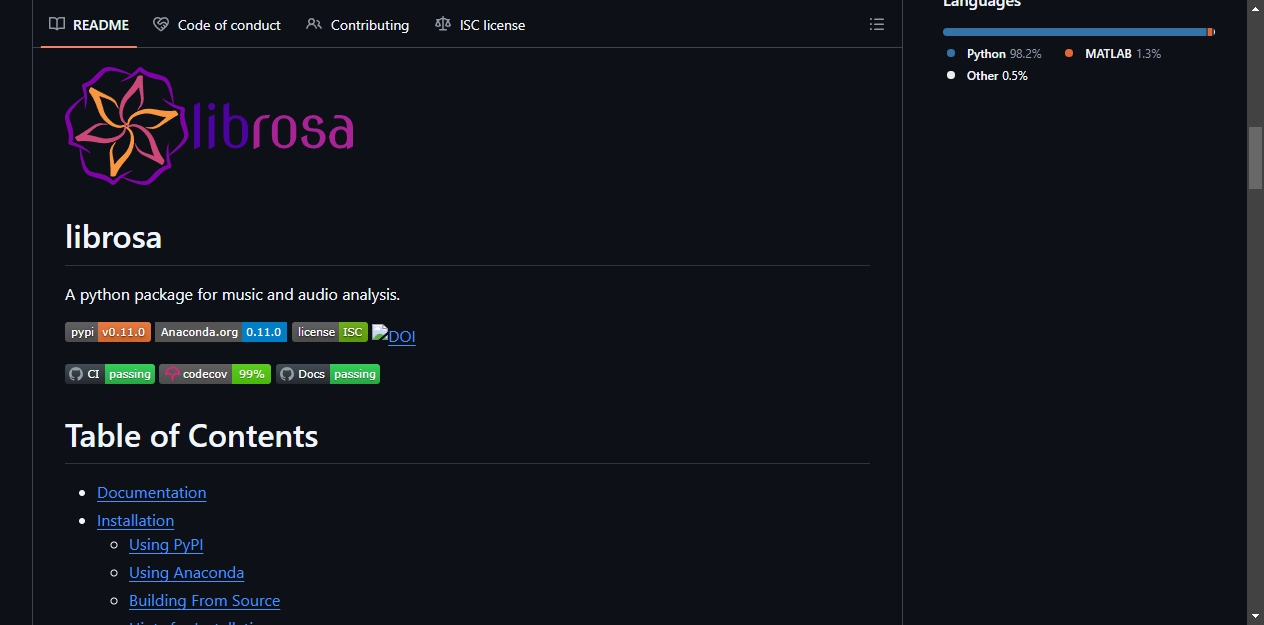Image resolution: width=1264 pixels, height=625 pixels.
Task: Click the Python 98.2% language entry
Action: pos(994,54)
